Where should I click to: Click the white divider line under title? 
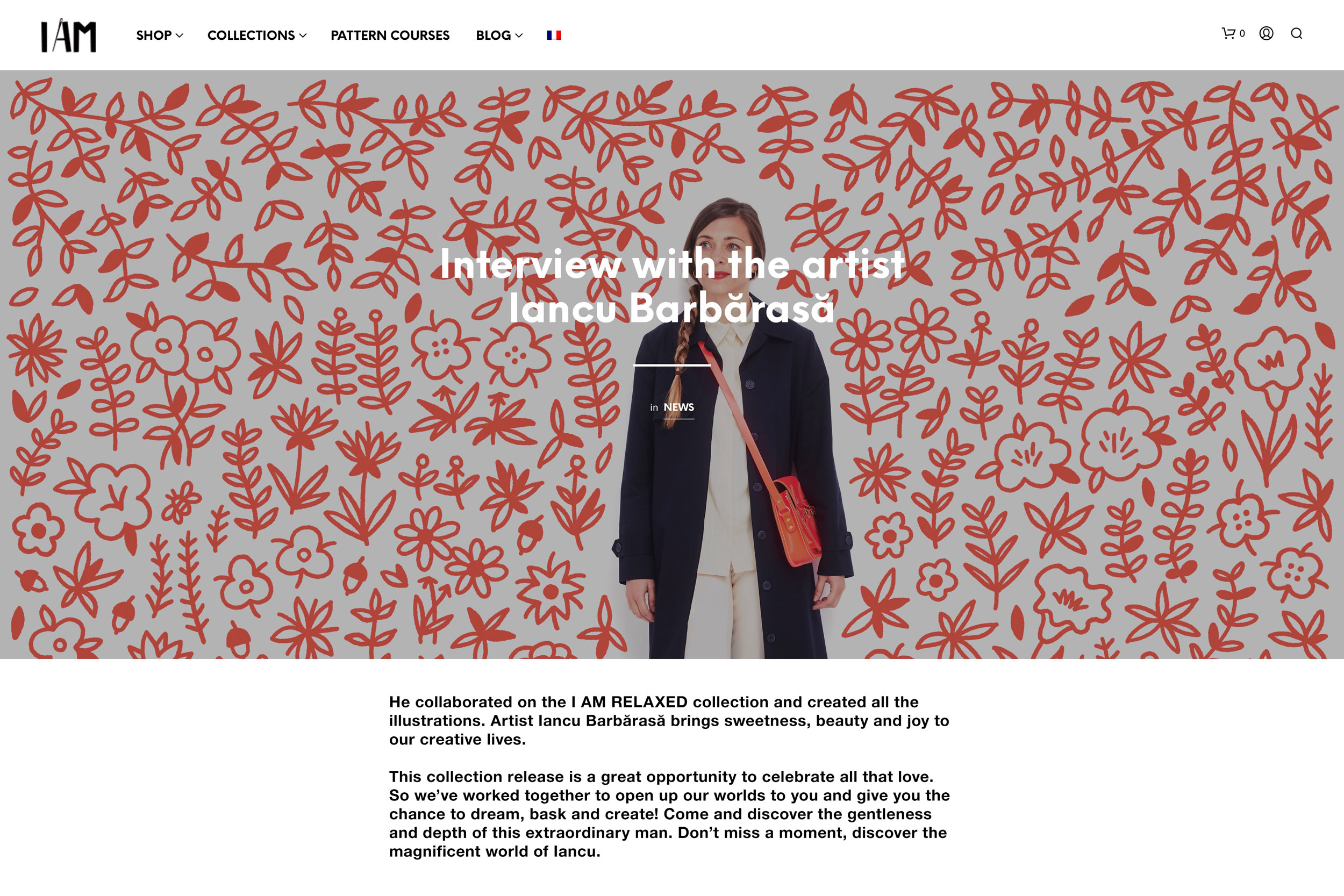(x=672, y=364)
